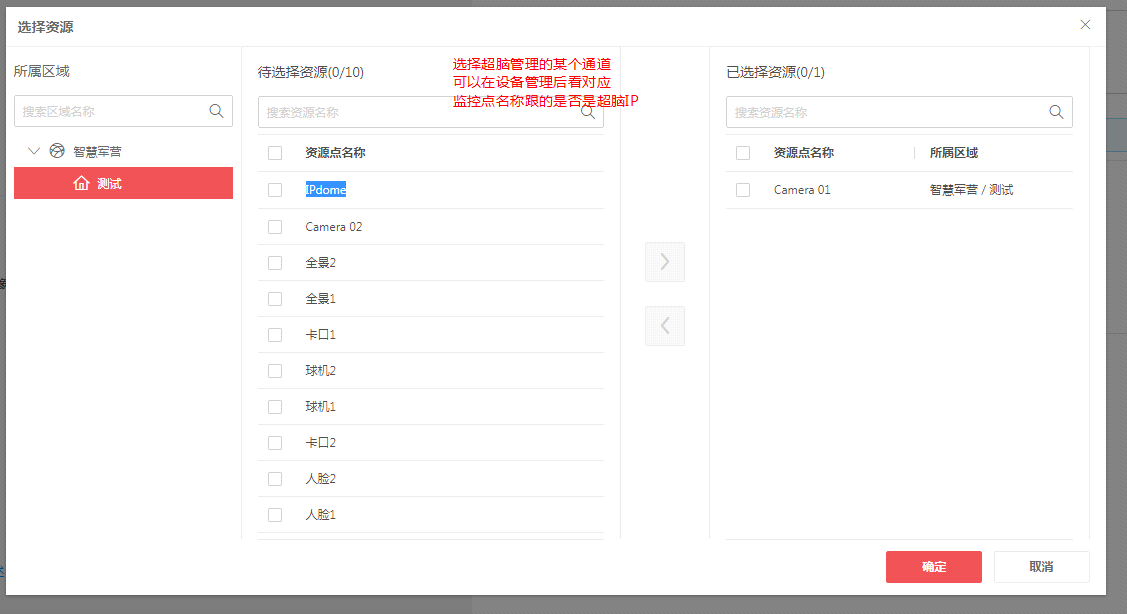Screen dimensions: 1127x614
Task: Collapse the 智慧军营 tree node
Action: pos(33,150)
